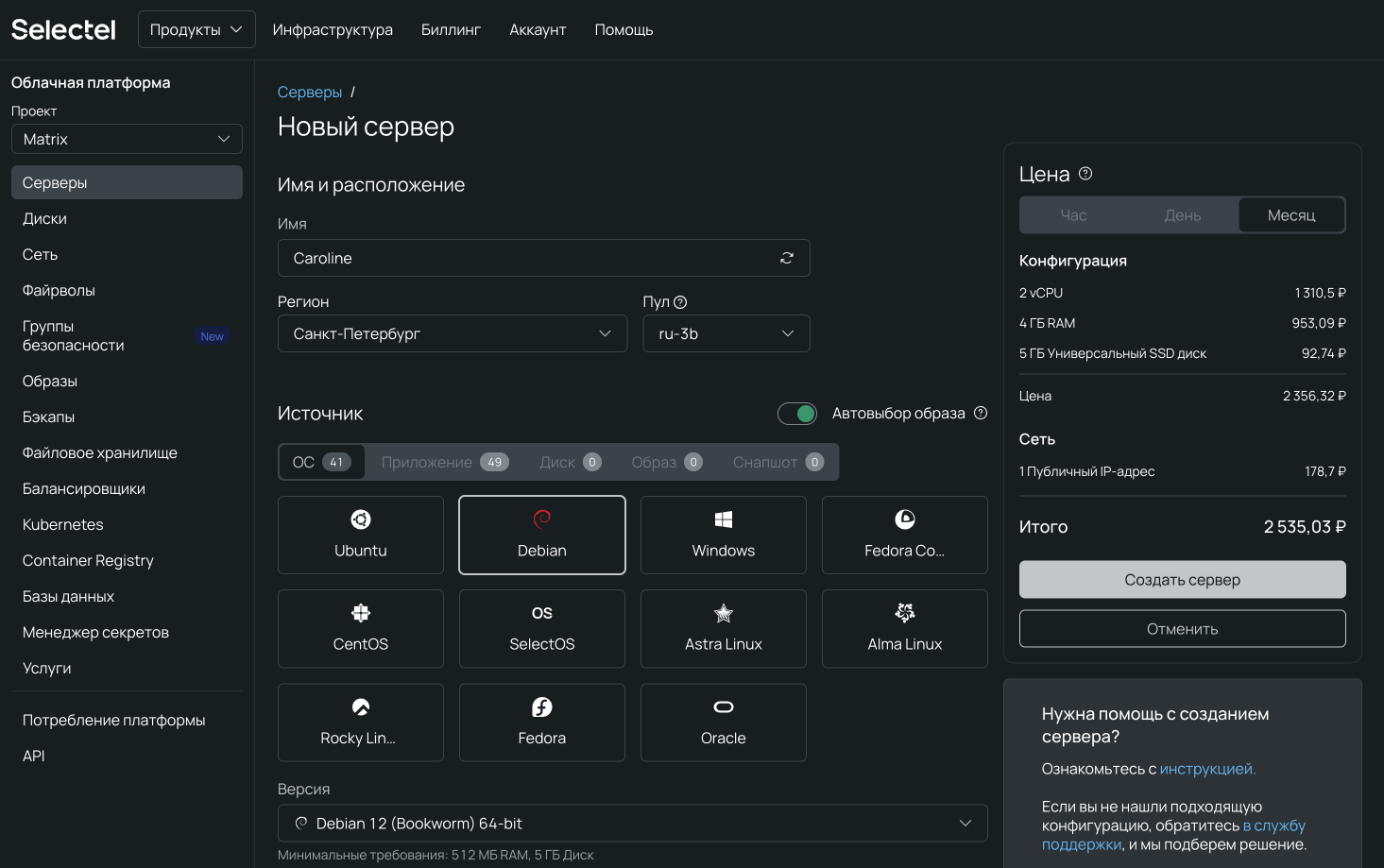Select the Rocky Linux tile
The width and height of the screenshot is (1384, 868).
pyautogui.click(x=361, y=723)
